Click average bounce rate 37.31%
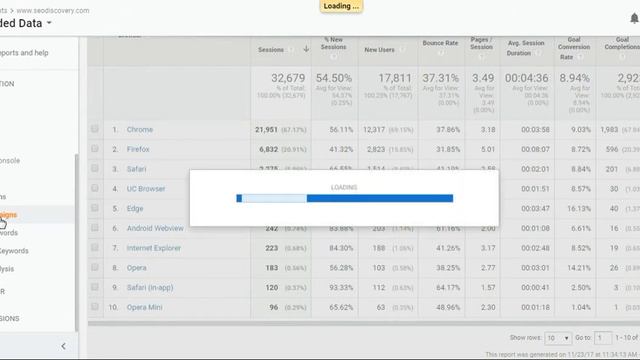The height and width of the screenshot is (360, 640). click(440, 78)
